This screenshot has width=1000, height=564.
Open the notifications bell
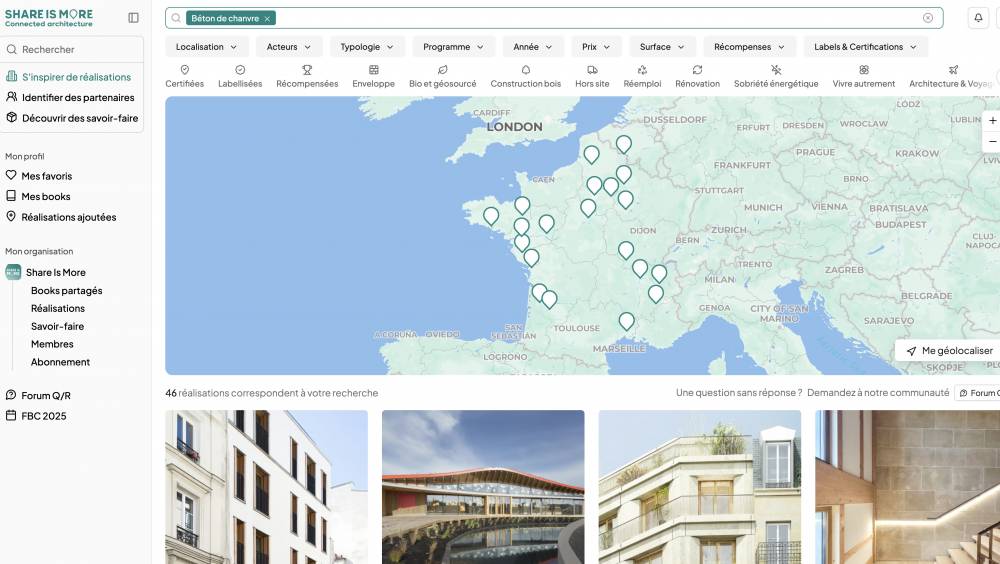pyautogui.click(x=978, y=18)
